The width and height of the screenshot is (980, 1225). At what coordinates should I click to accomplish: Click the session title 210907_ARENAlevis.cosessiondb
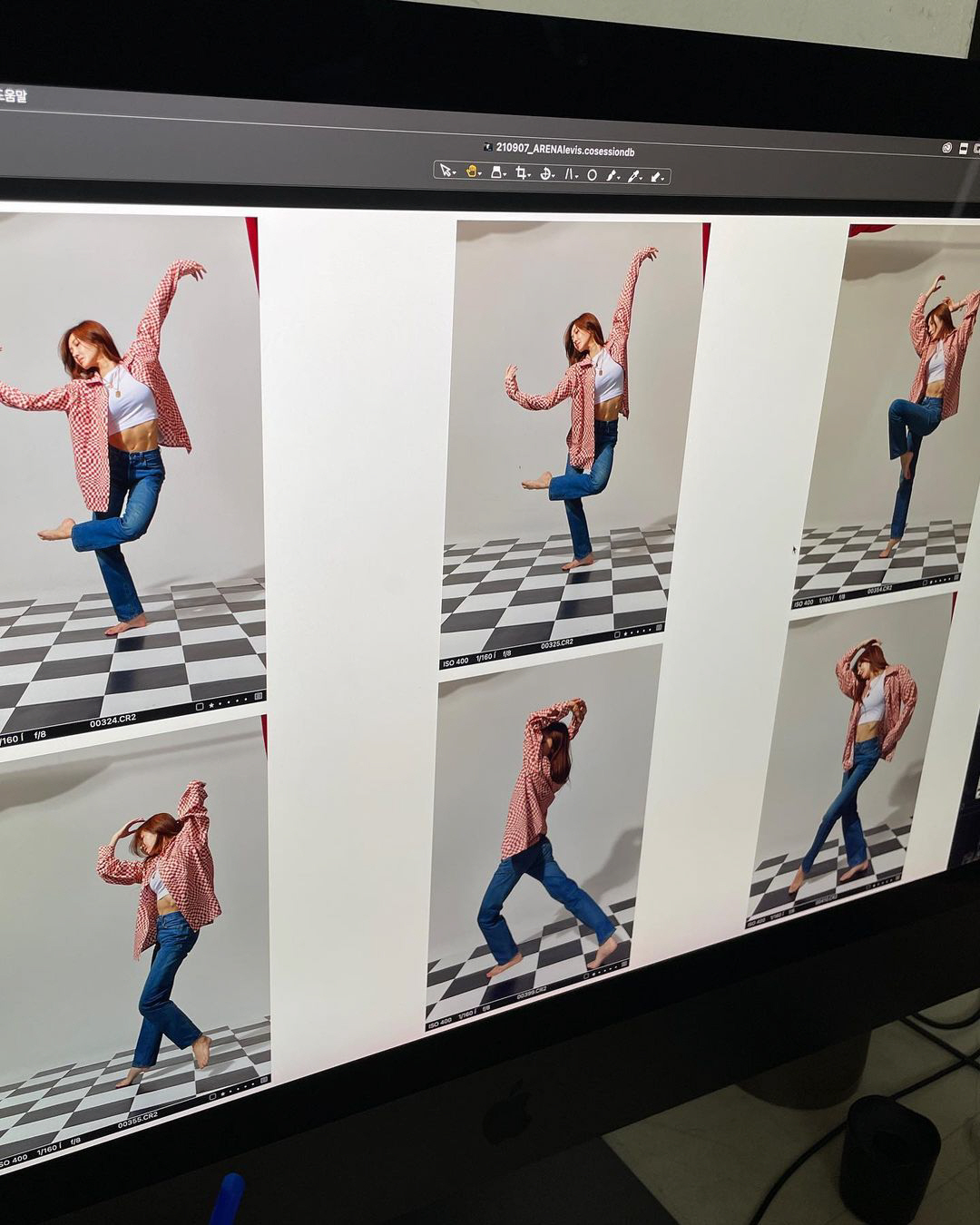[x=565, y=149]
